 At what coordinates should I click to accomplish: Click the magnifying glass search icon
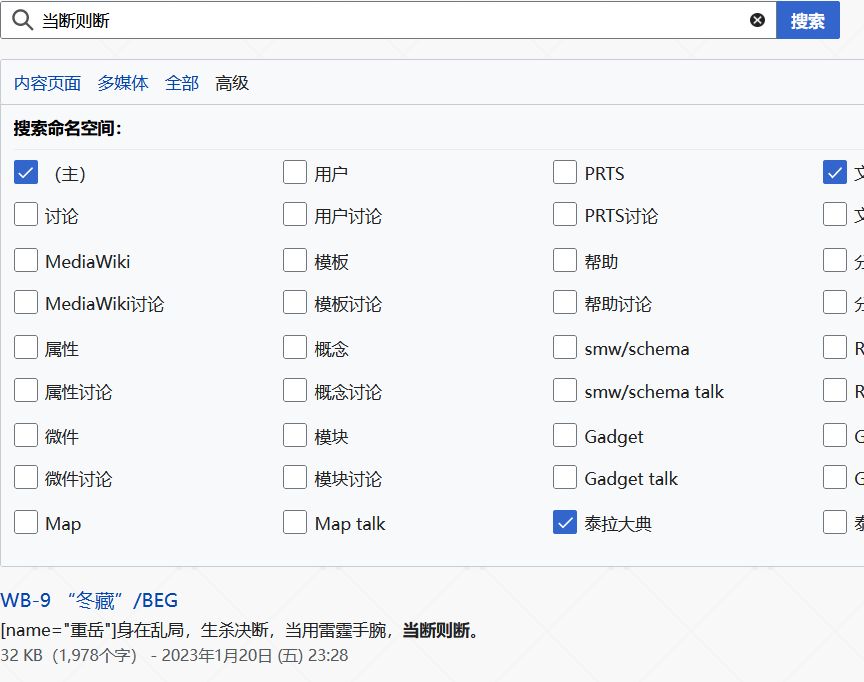(x=21, y=20)
